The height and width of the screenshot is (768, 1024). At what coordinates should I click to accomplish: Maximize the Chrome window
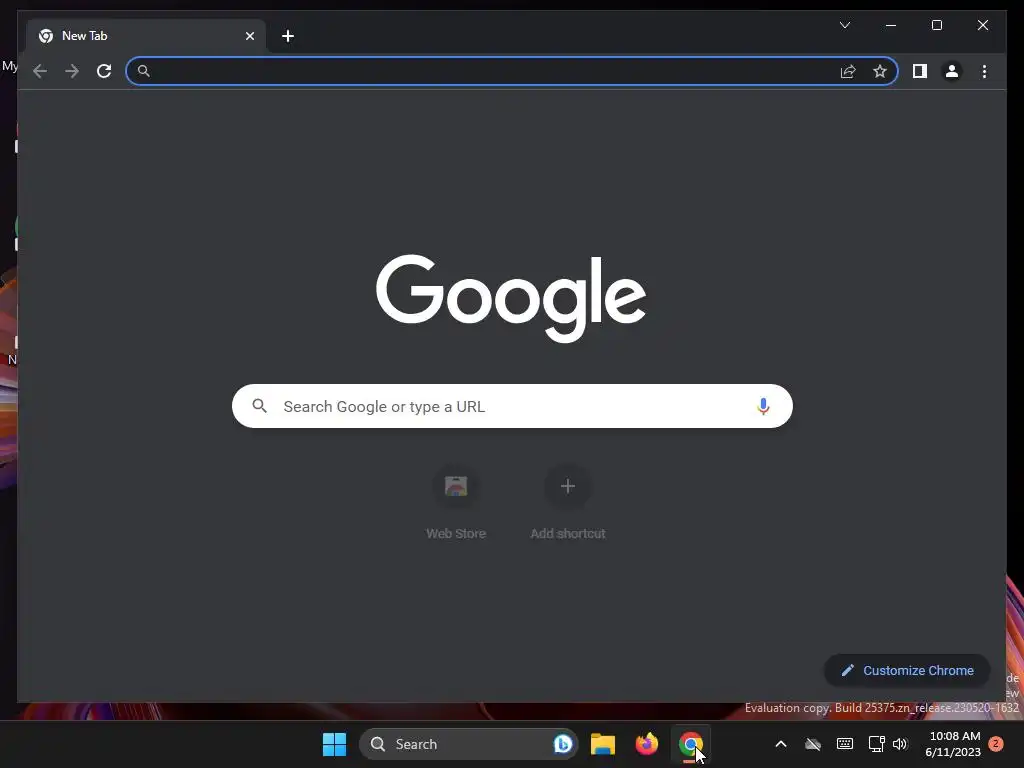coord(936,25)
